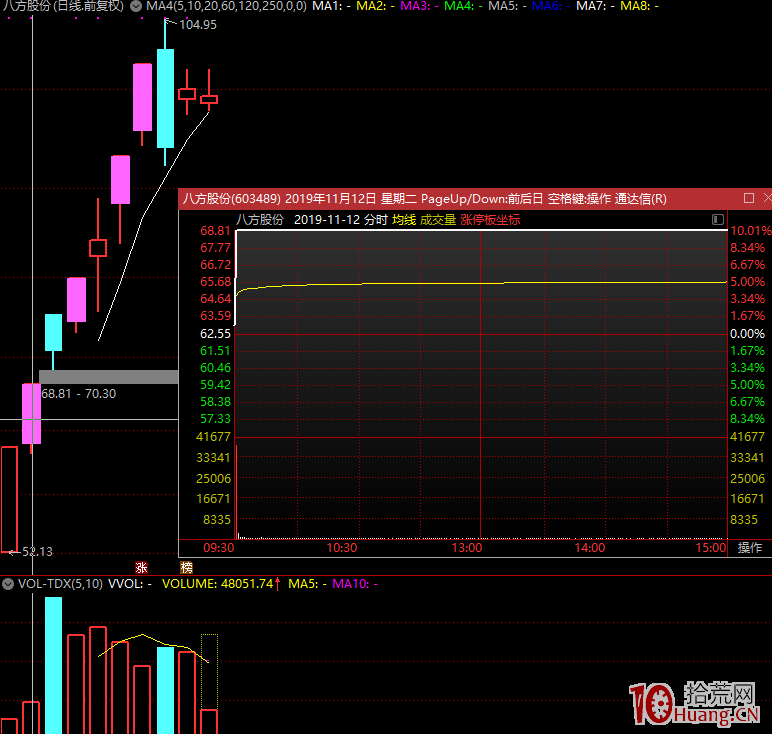Maximize the intraday popup window
Image resolution: width=772 pixels, height=734 pixels.
(x=749, y=198)
